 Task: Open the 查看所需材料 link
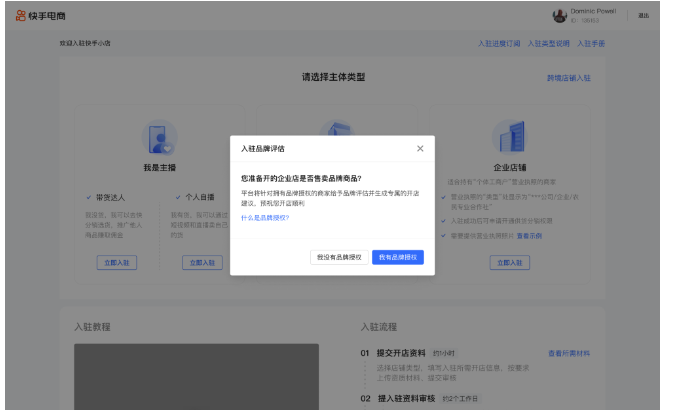[x=568, y=353]
